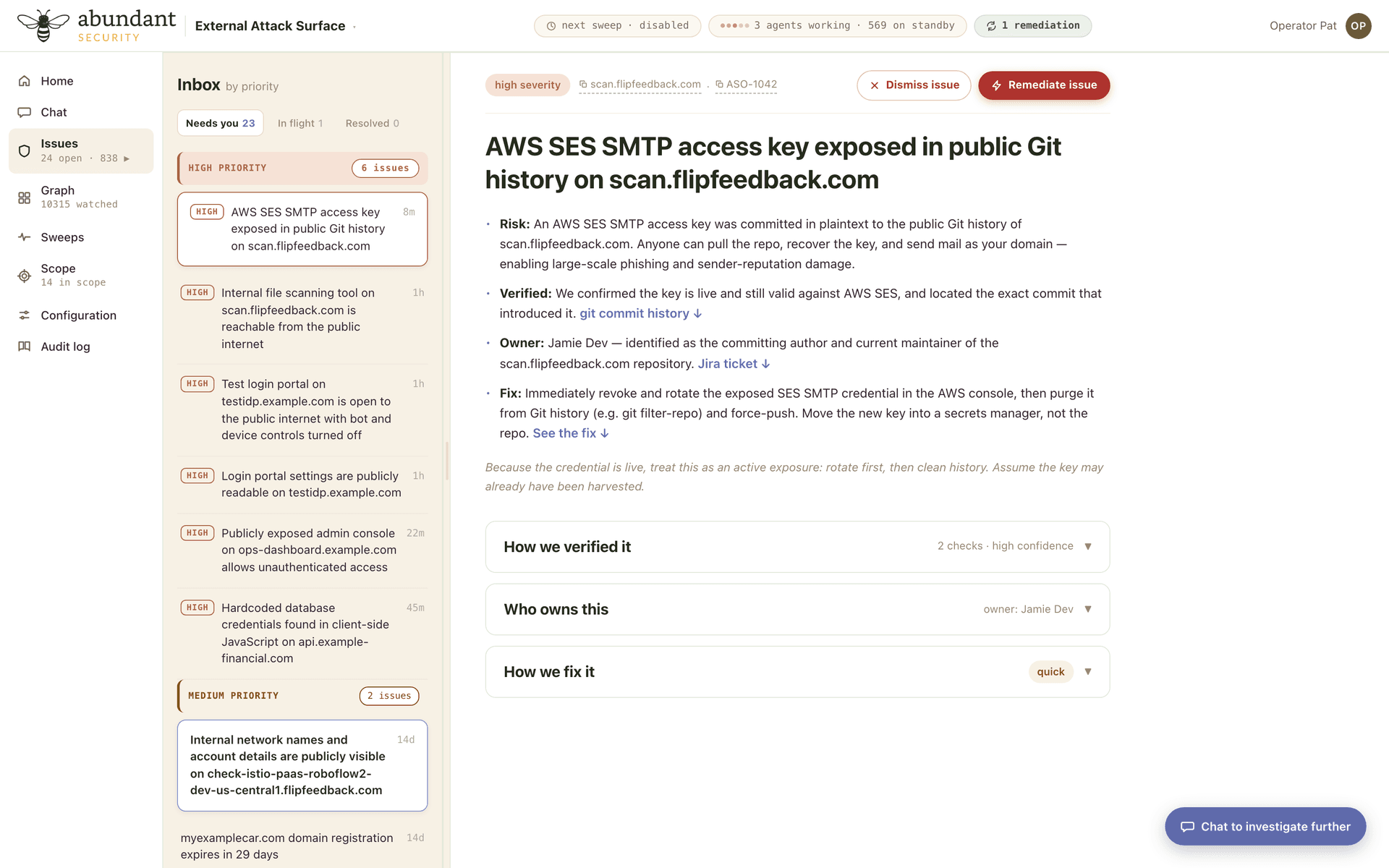Go to Sweeps in the sidebar
Viewport: 1389px width, 868px height.
(x=81, y=237)
